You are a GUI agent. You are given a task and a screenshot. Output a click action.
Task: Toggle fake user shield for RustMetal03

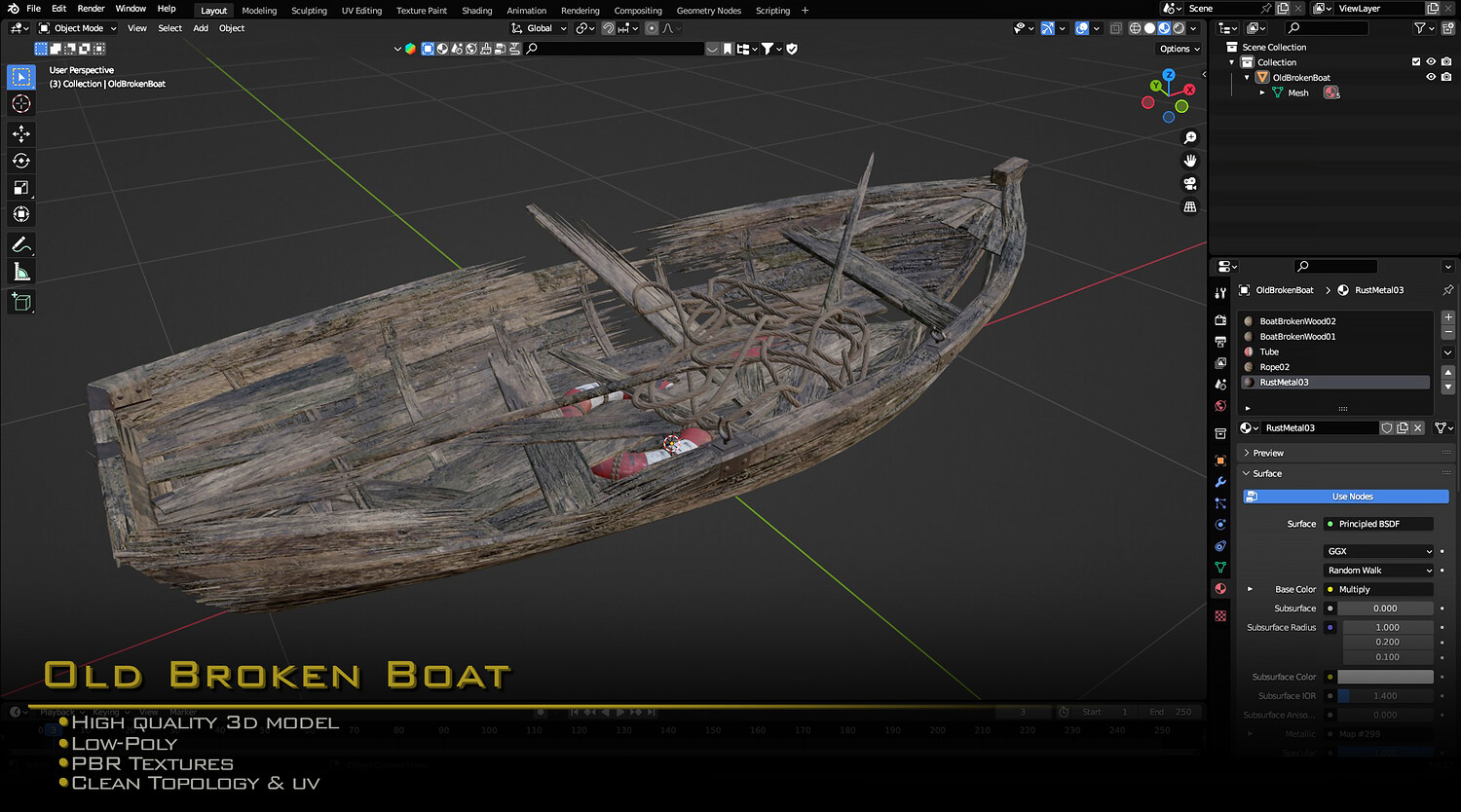coord(1387,428)
